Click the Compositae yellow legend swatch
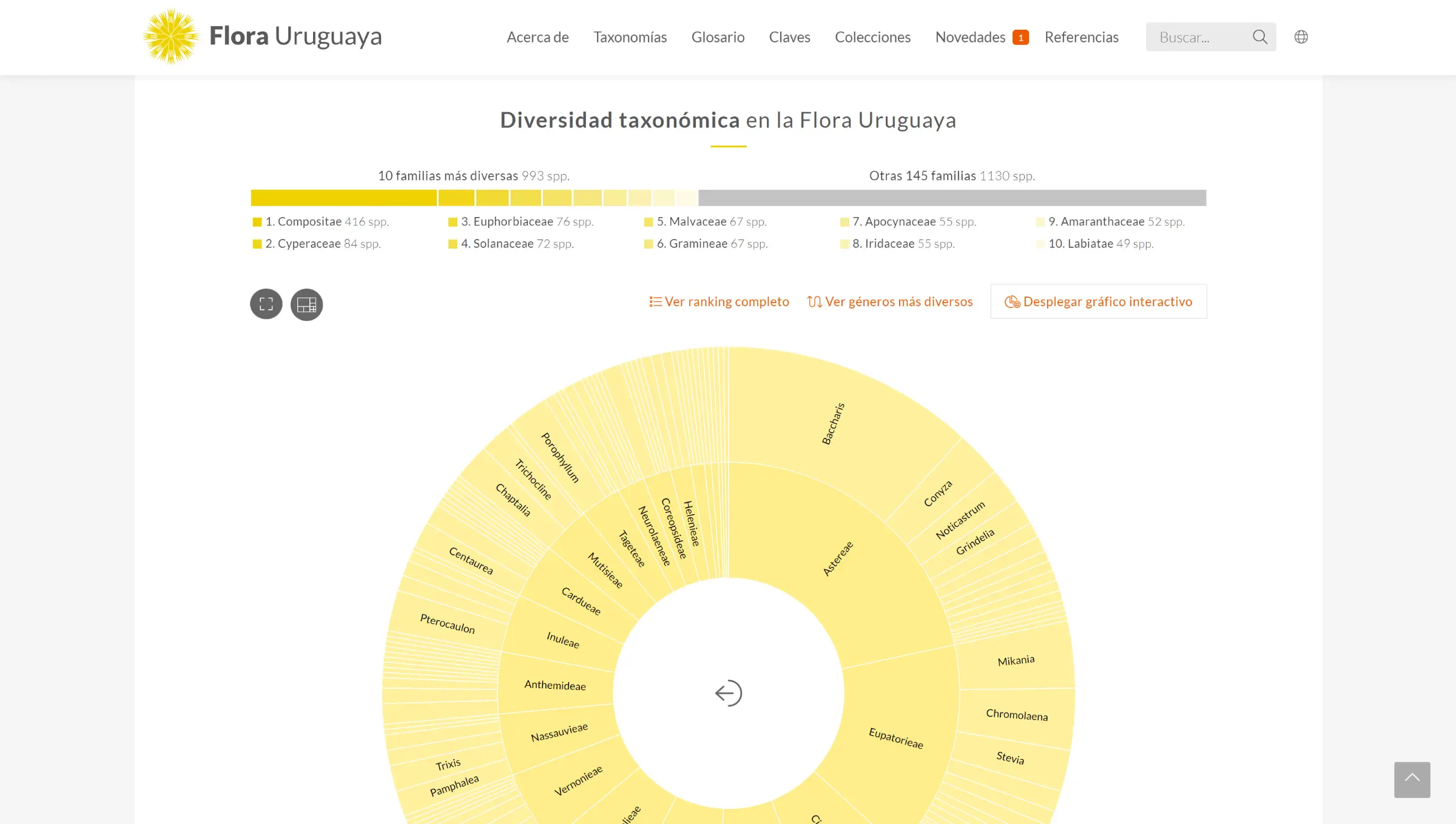Viewport: 1456px width, 824px height. (x=257, y=222)
